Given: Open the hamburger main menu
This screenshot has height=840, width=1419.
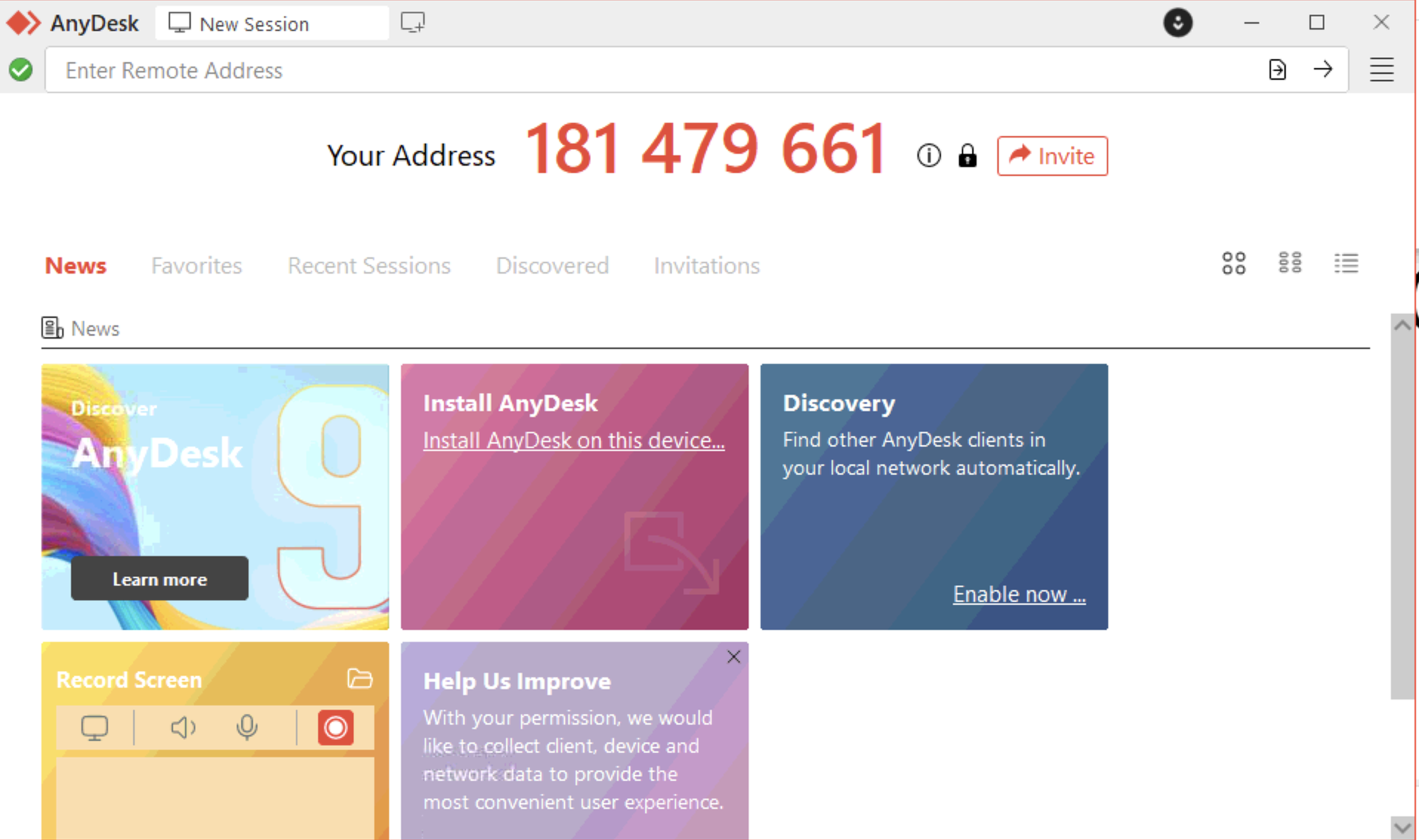Looking at the screenshot, I should pyautogui.click(x=1381, y=70).
